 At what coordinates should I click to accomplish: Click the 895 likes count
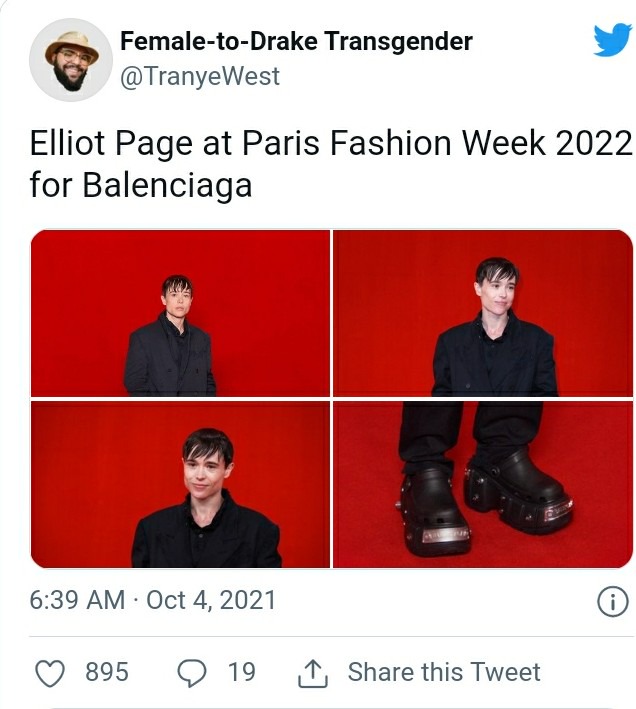[107, 671]
